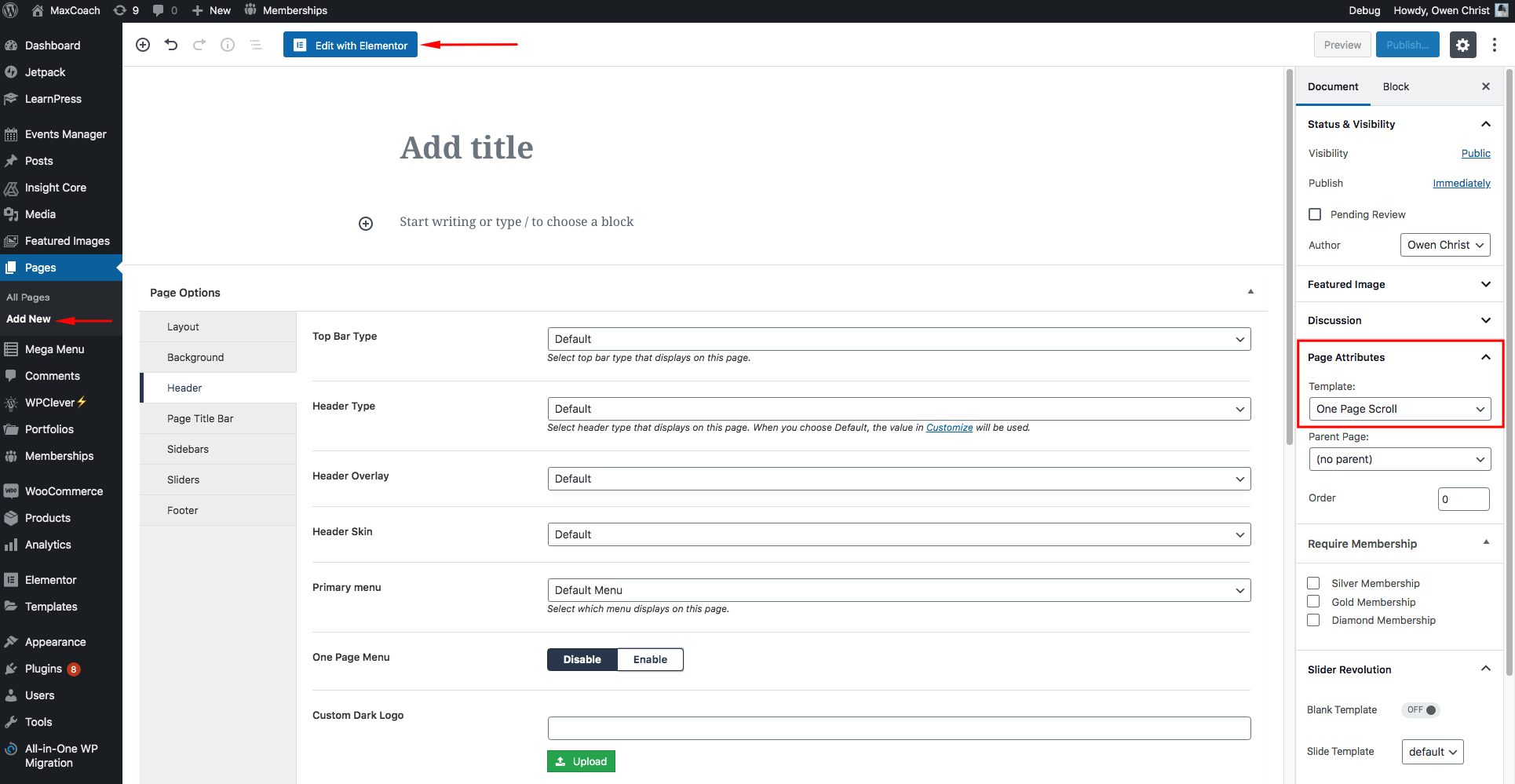Select the Sidebars page options tab
Screen dimensions: 1515x784
[218, 449]
